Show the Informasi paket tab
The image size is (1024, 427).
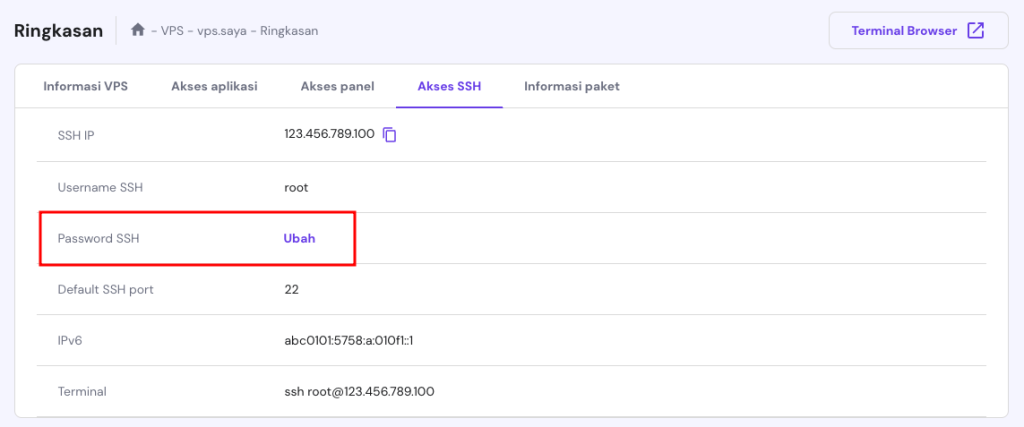click(x=572, y=86)
